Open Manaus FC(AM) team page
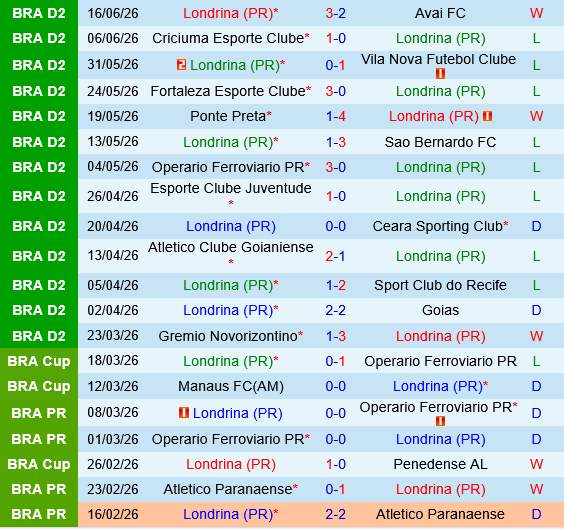 pos(231,386)
